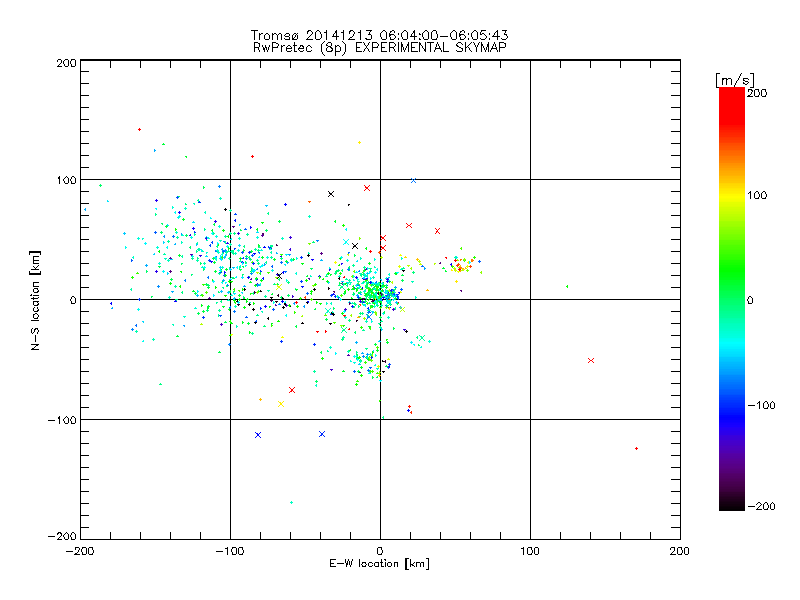Click the colorbar label '-200'

pyautogui.click(x=761, y=506)
